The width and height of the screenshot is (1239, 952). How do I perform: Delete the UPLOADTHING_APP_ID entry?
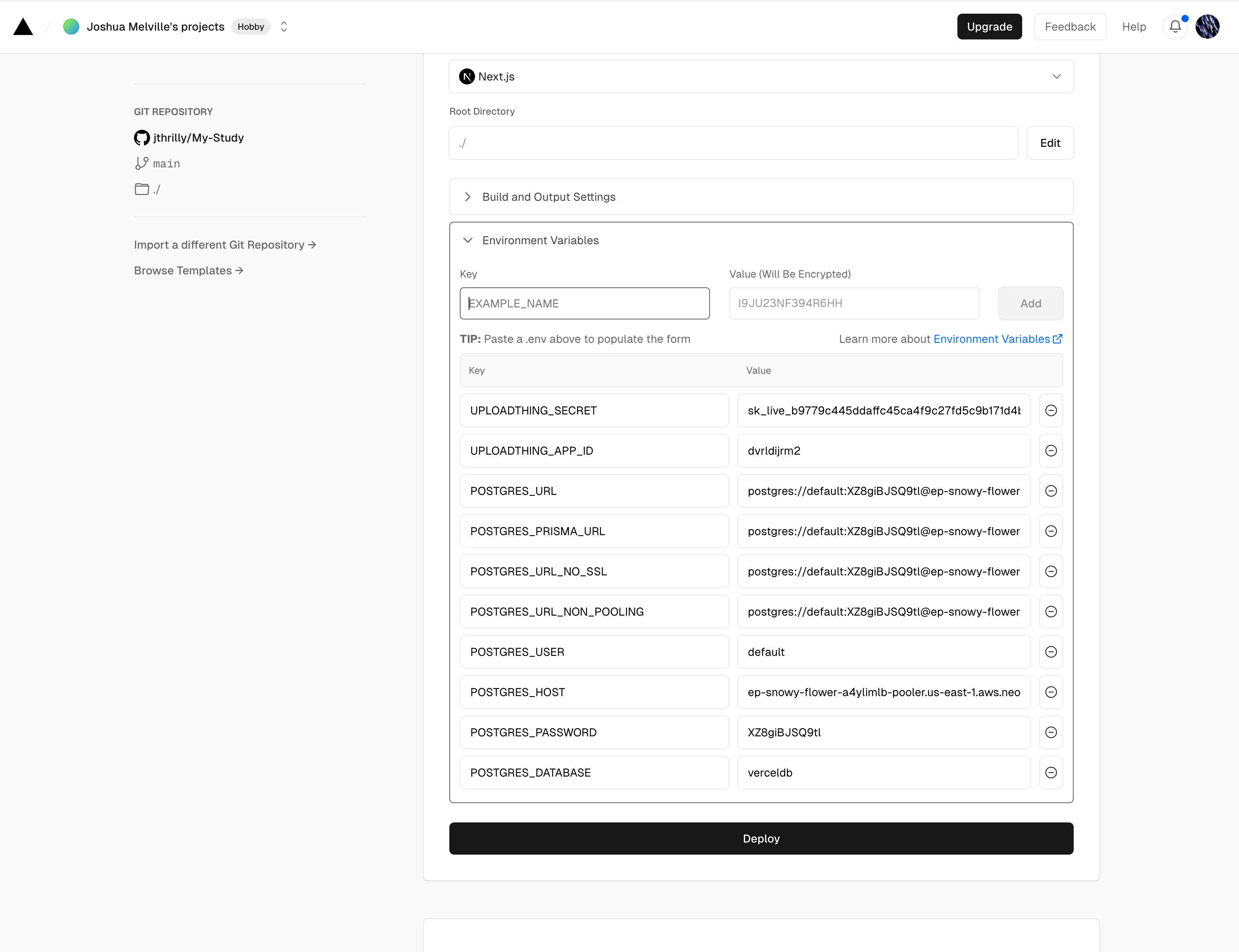pyautogui.click(x=1050, y=451)
